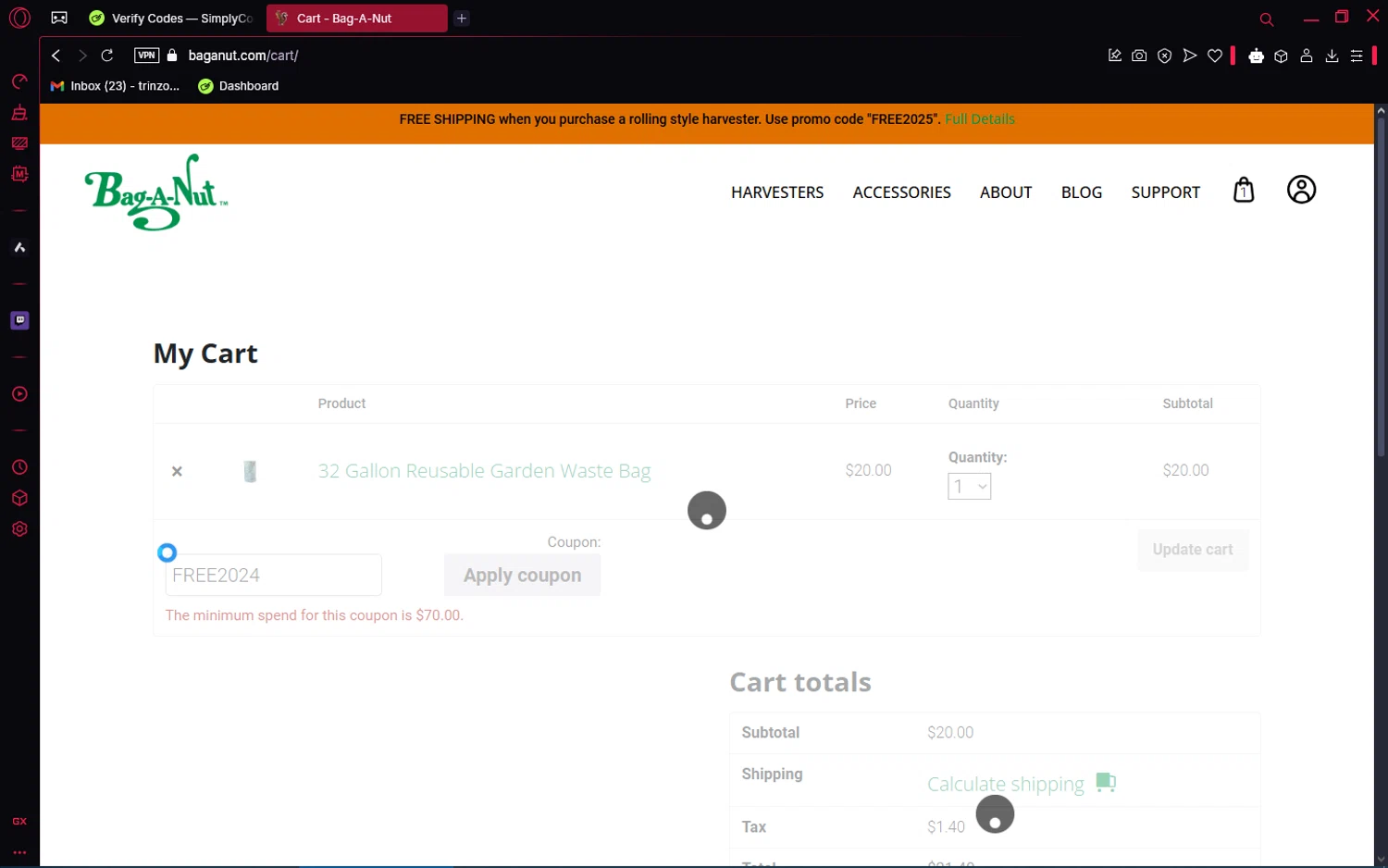Open sidebar setup three-dots menu
The width and height of the screenshot is (1388, 868).
[19, 852]
